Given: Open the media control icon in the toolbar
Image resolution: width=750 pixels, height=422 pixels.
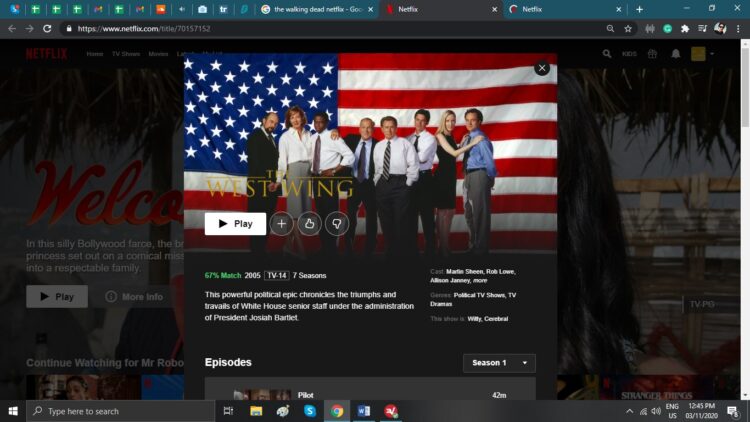Looking at the screenshot, I should pyautogui.click(x=702, y=29).
